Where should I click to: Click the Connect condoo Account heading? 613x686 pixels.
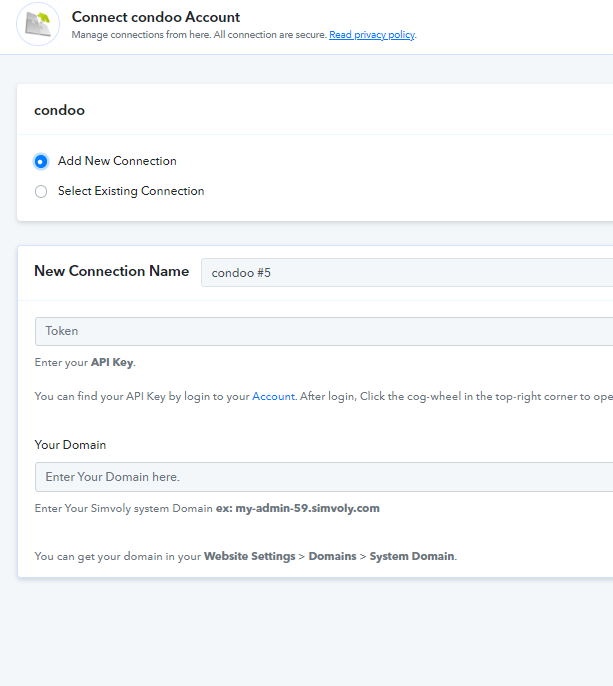[x=156, y=17]
